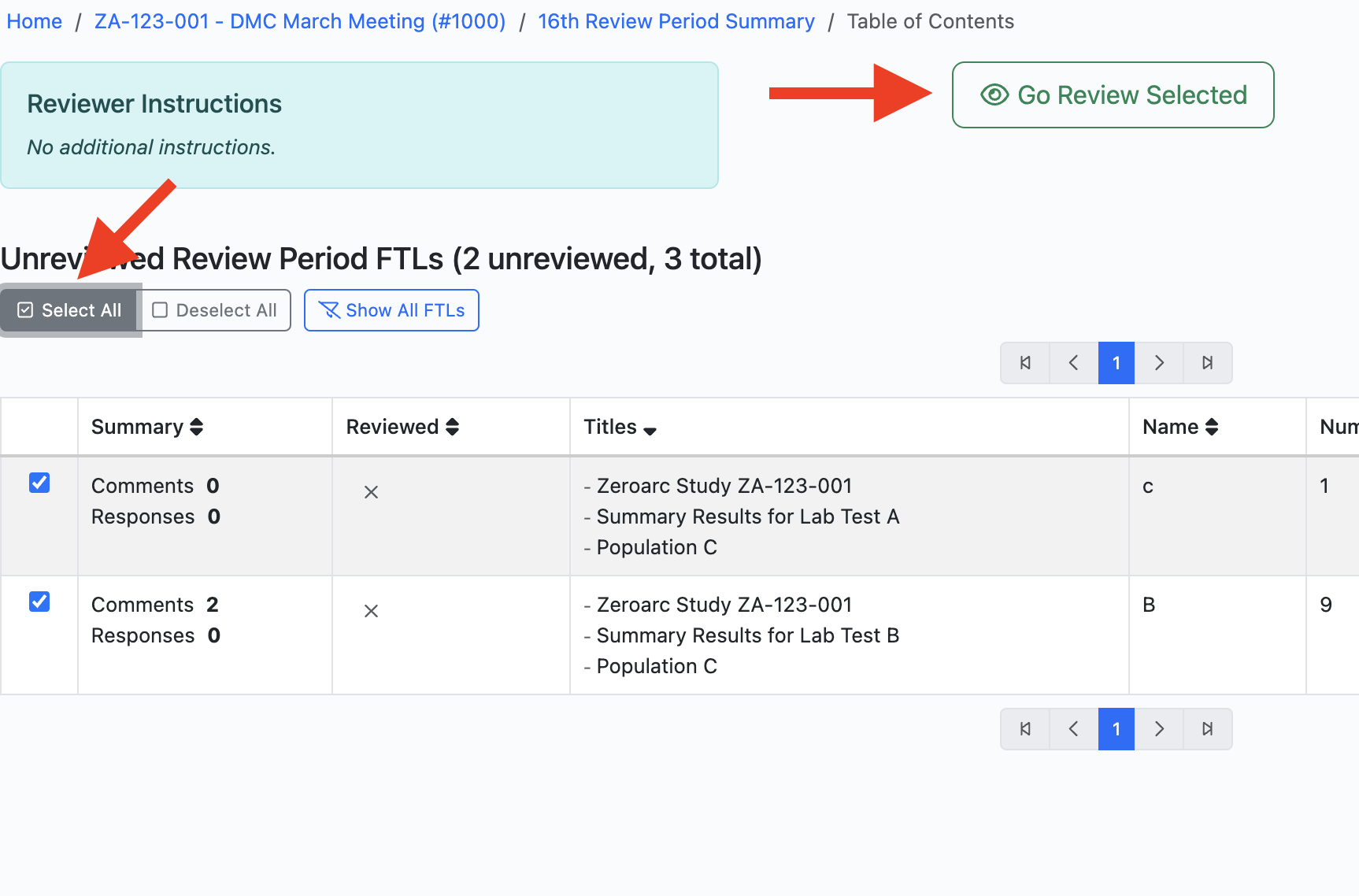Click the eye icon inside Go Review Selected
The width and height of the screenshot is (1359, 896).
994,94
